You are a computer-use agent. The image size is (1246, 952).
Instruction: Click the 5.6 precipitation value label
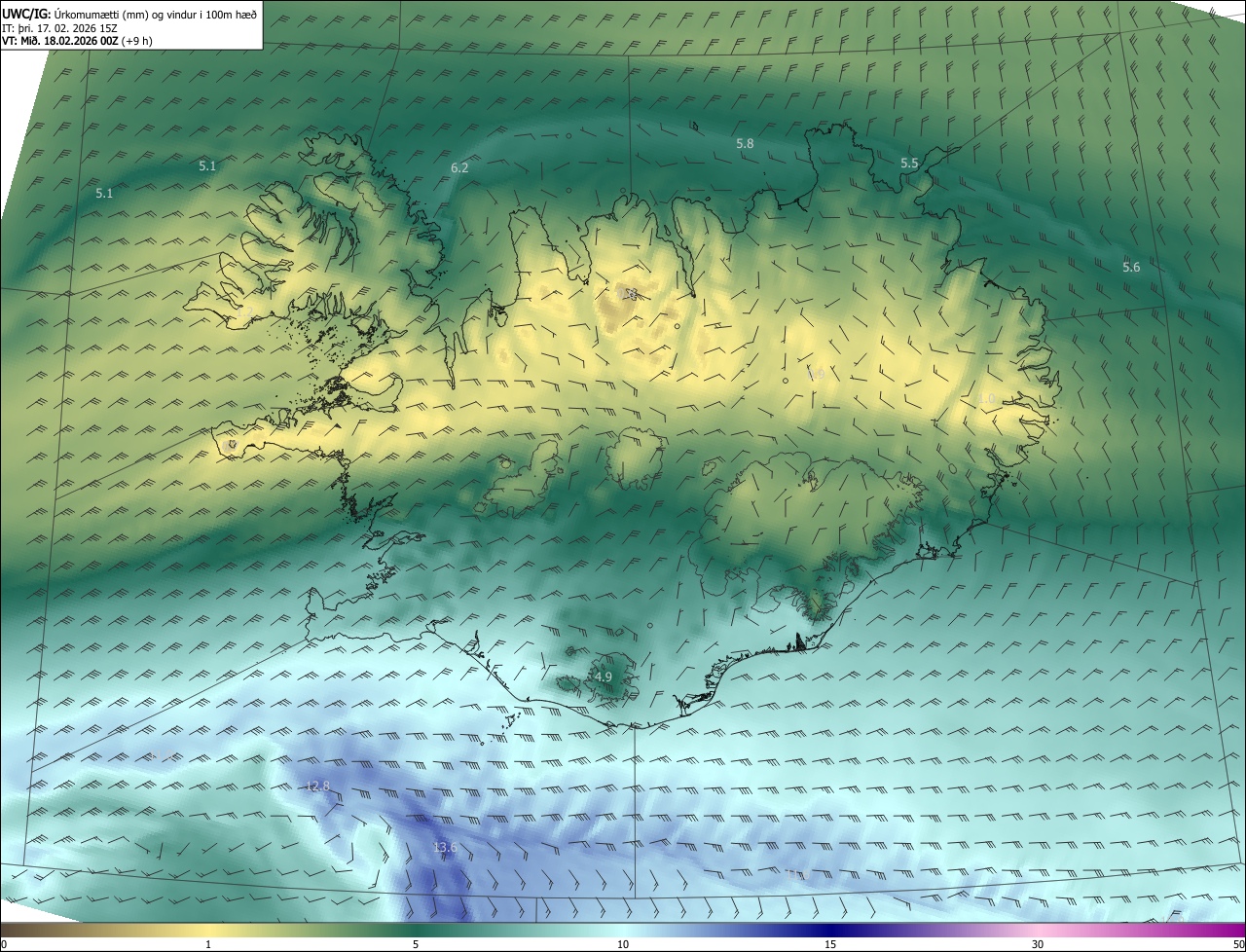[1131, 267]
